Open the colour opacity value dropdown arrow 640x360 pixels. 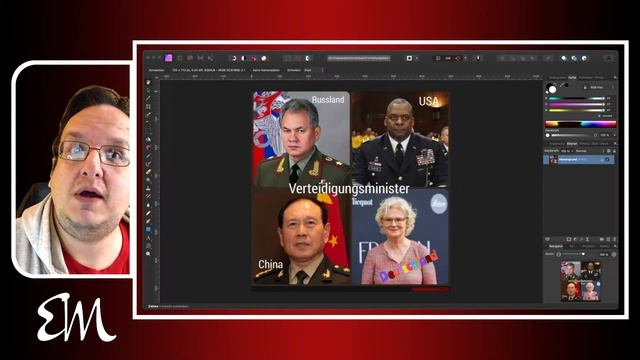pyautogui.click(x=615, y=135)
